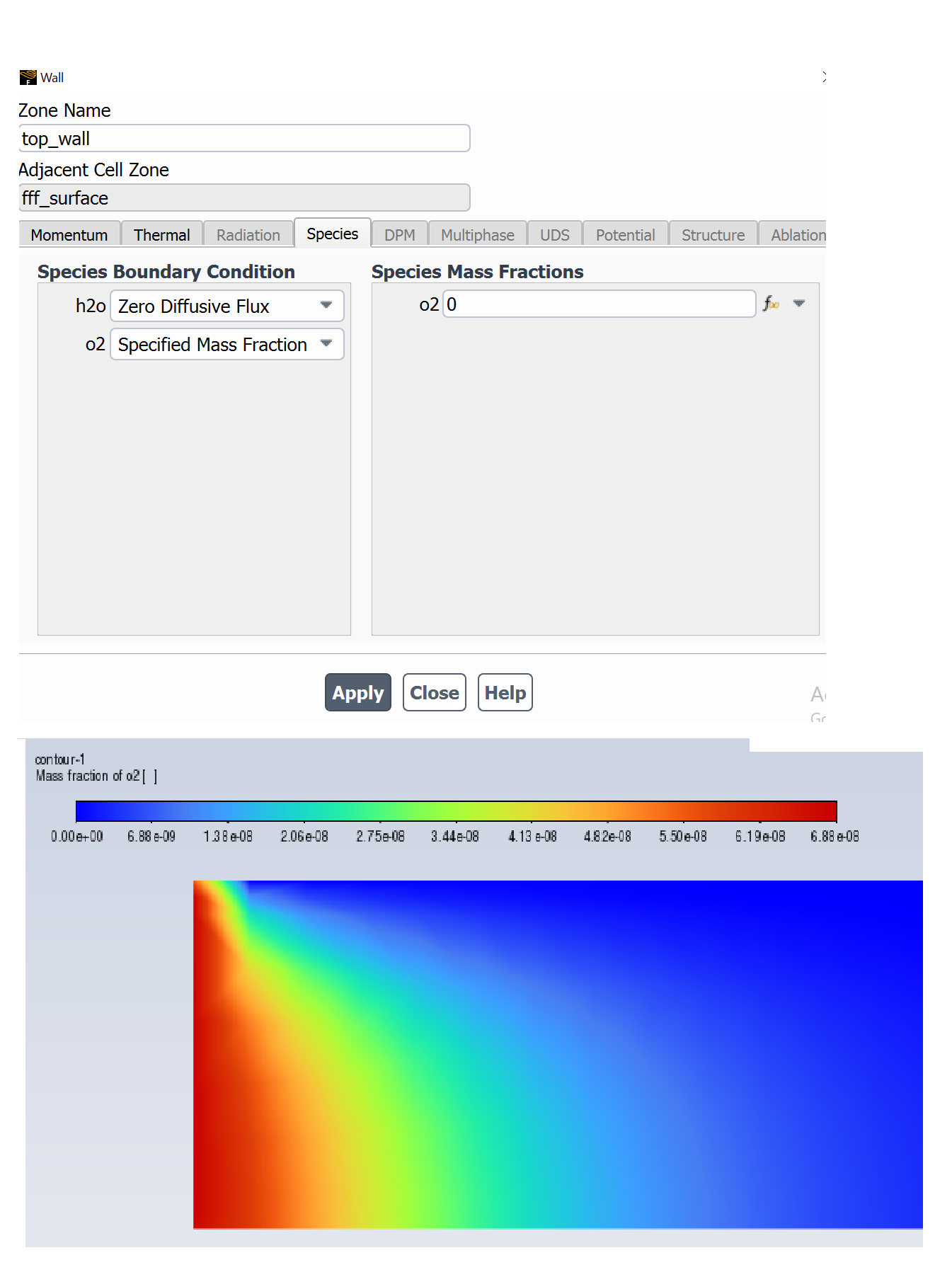952x1272 pixels.
Task: Switch to the Thermal tab
Action: 162,234
